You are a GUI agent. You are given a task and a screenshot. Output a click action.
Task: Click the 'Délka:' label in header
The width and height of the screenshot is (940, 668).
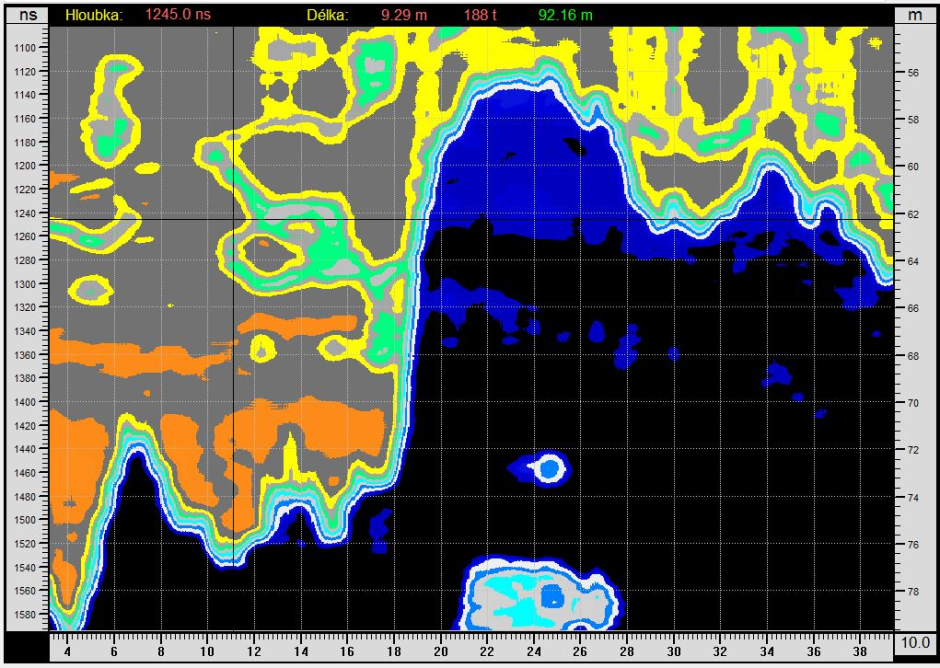327,15
